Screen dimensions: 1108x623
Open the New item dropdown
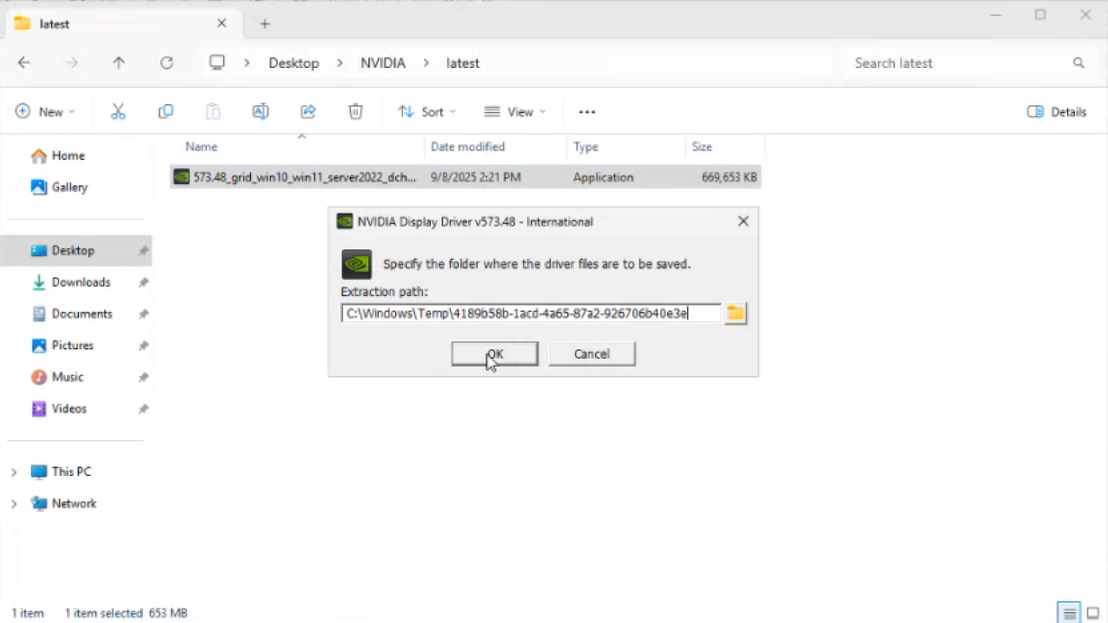click(45, 112)
